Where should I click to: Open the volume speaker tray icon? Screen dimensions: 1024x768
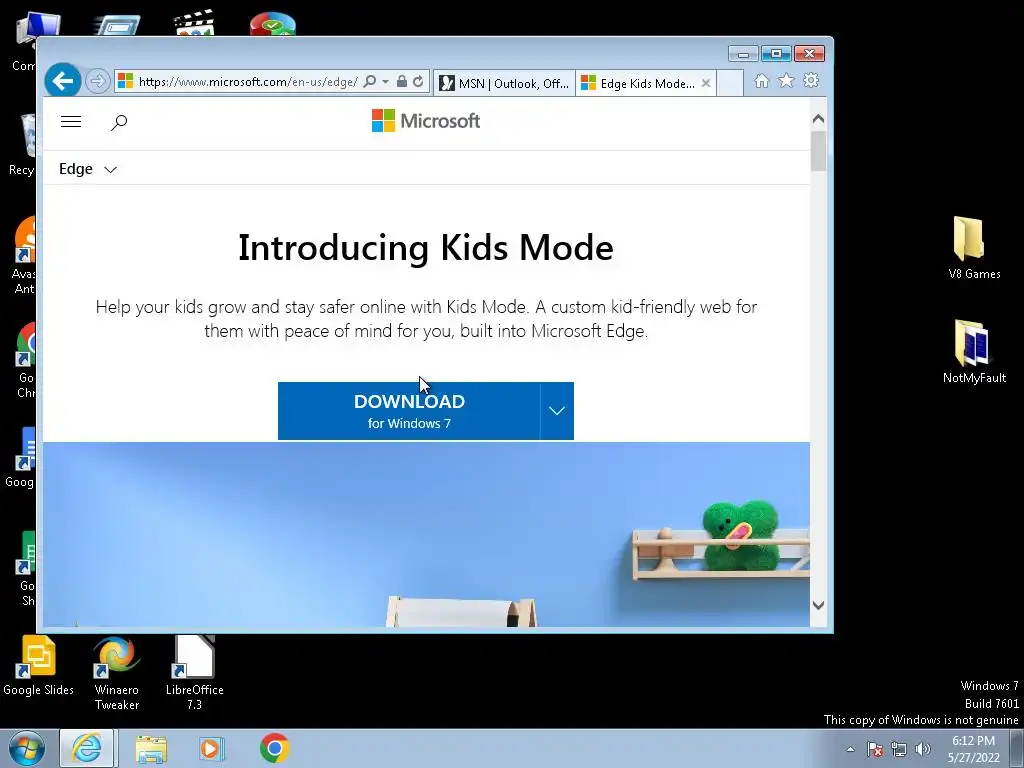click(x=922, y=749)
